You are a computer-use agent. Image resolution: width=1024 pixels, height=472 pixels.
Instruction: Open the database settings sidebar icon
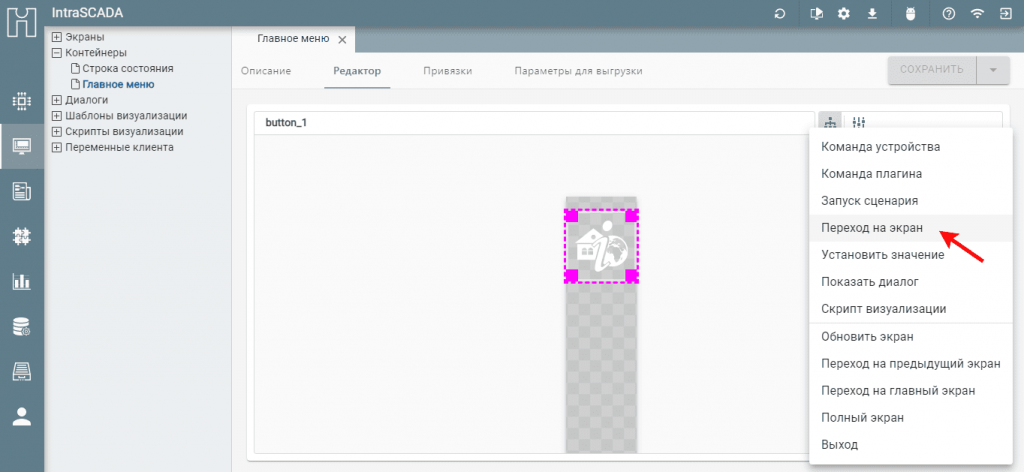22,326
